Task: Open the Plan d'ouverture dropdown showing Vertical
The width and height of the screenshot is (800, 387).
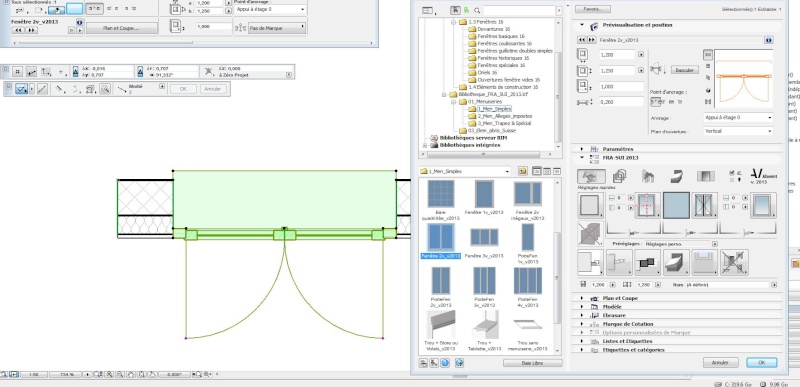Action: pos(738,132)
